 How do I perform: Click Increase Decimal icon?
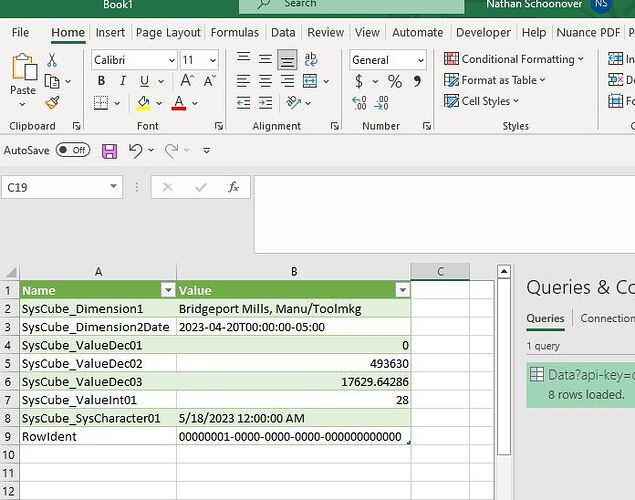(359, 103)
